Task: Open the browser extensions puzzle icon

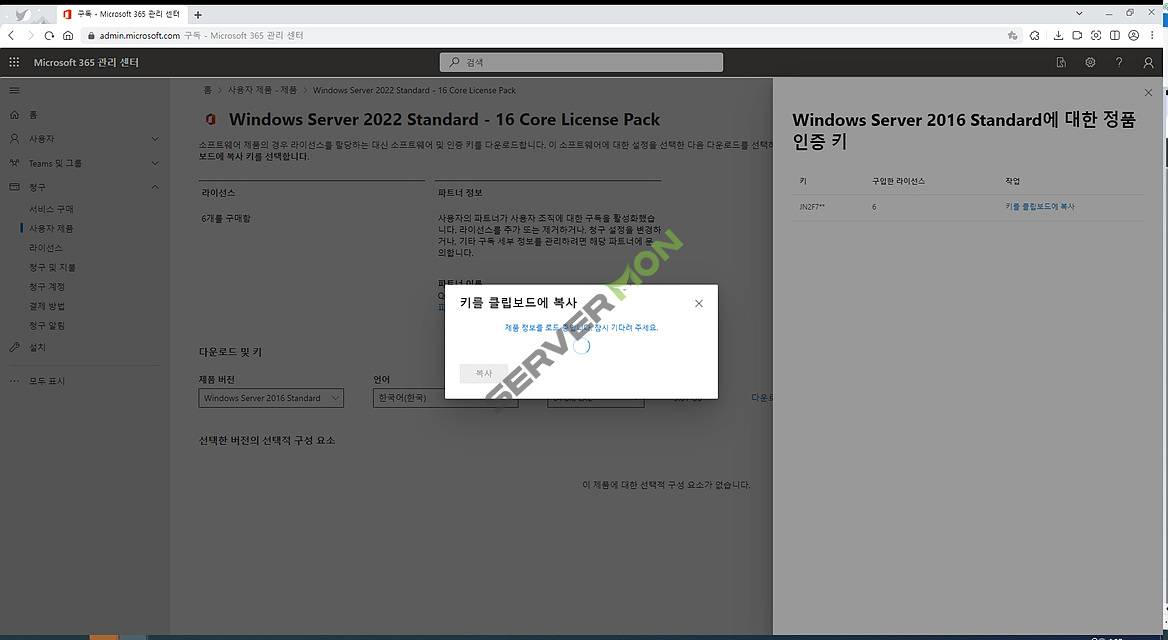Action: click(x=1035, y=35)
